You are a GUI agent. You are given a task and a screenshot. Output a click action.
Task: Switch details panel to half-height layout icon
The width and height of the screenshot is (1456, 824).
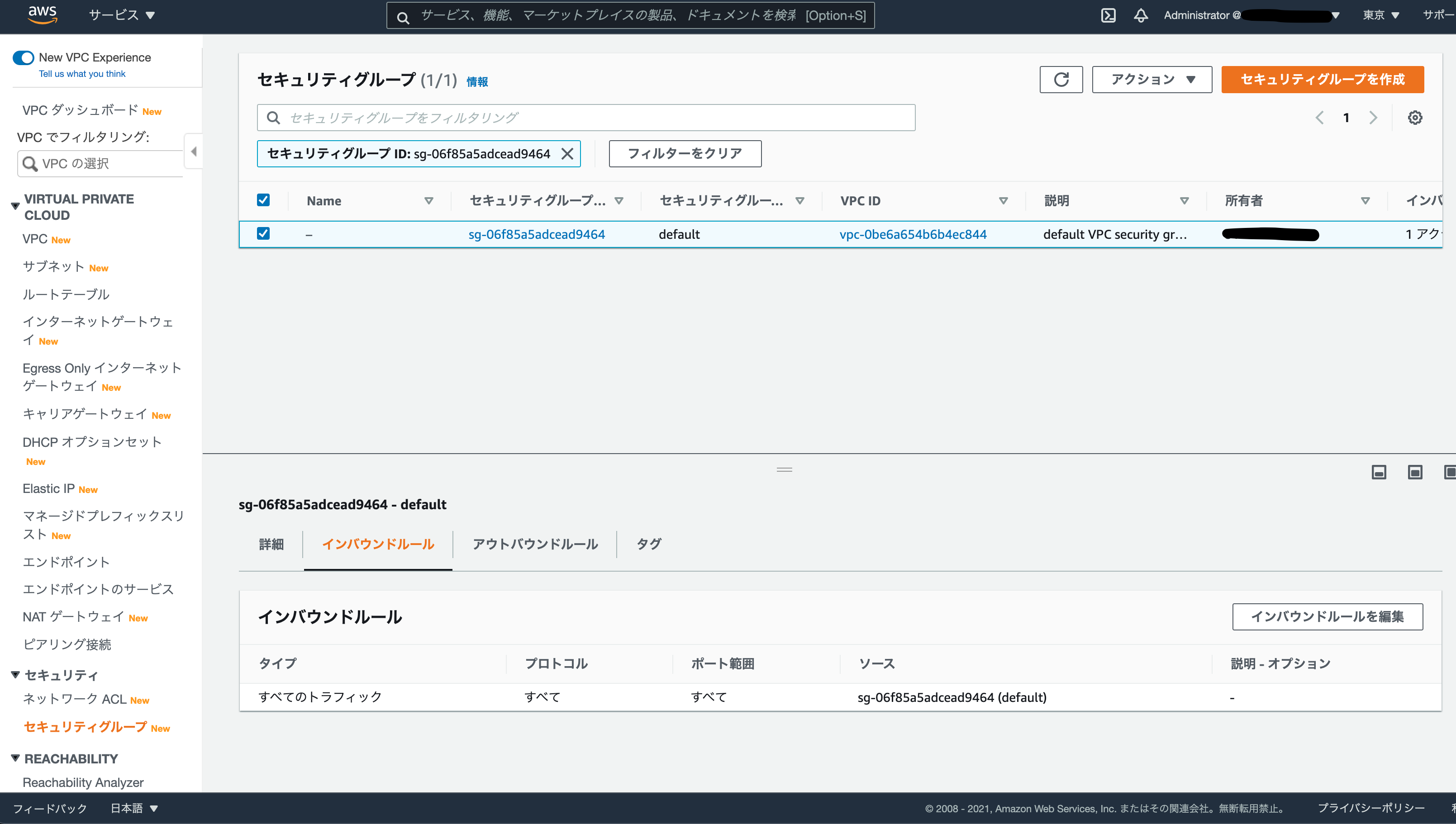pos(1415,472)
